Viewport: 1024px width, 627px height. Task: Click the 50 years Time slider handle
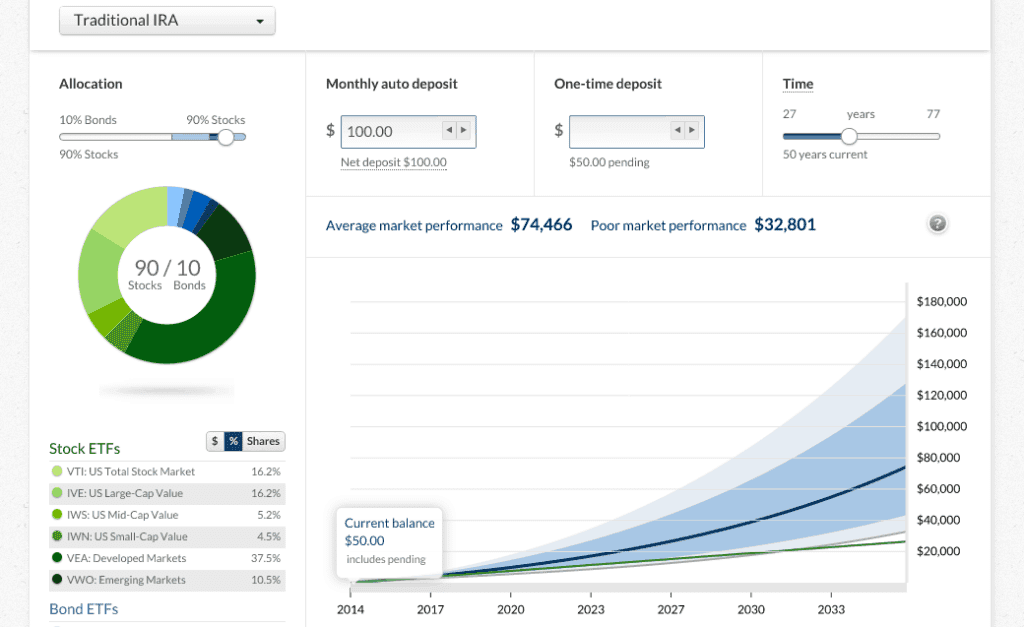click(x=851, y=136)
